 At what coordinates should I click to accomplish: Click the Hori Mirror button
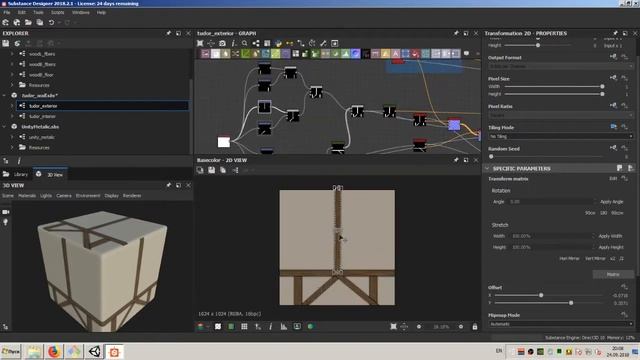point(569,258)
